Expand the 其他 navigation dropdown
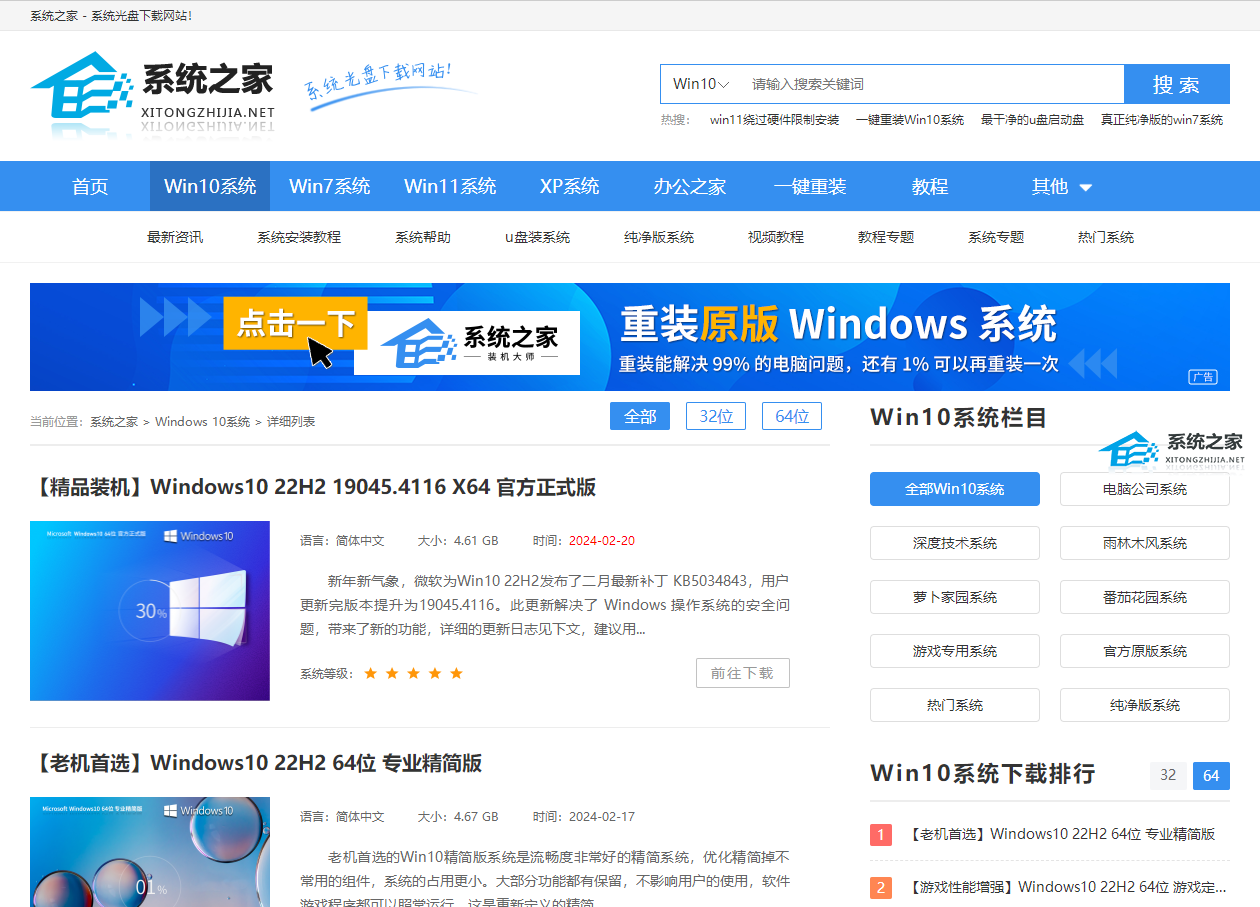This screenshot has width=1260, height=907. click(x=1062, y=186)
